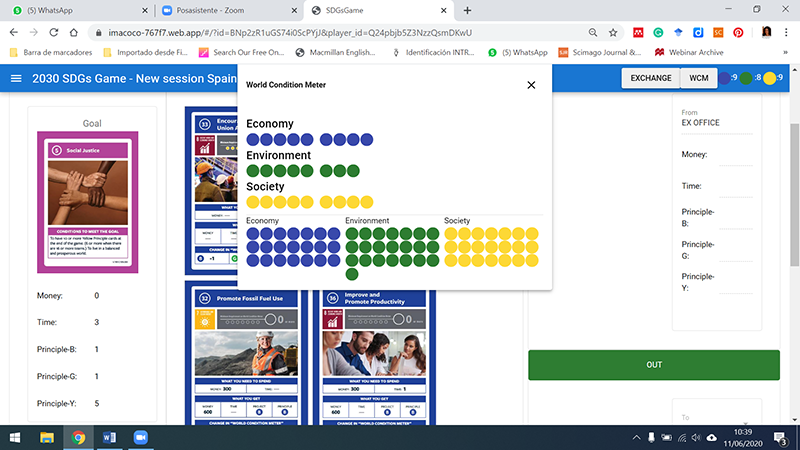Image resolution: width=800 pixels, height=450 pixels.
Task: Select the Social Justice goal card
Action: coord(87,202)
